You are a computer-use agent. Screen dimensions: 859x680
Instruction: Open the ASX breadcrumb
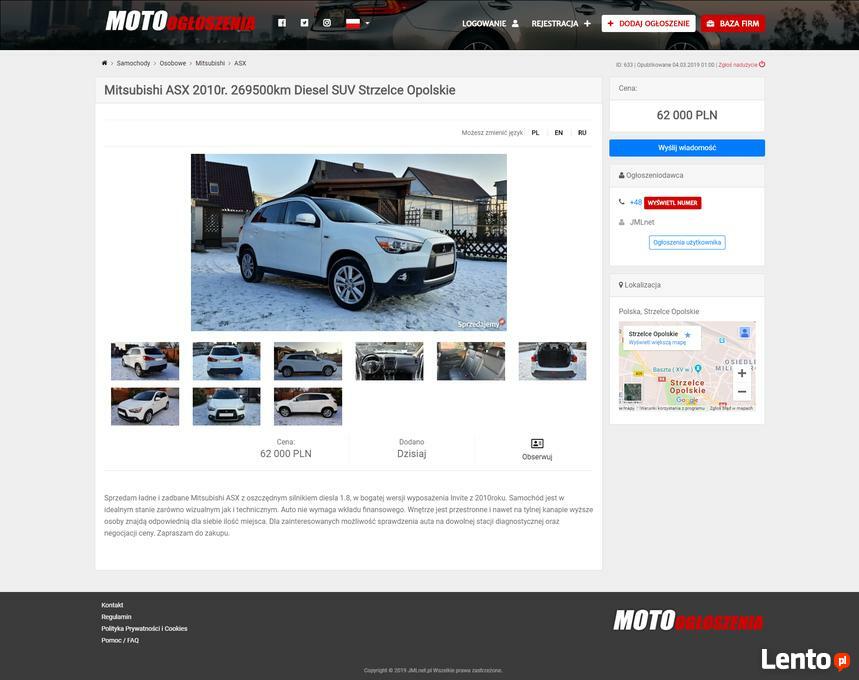coord(240,64)
